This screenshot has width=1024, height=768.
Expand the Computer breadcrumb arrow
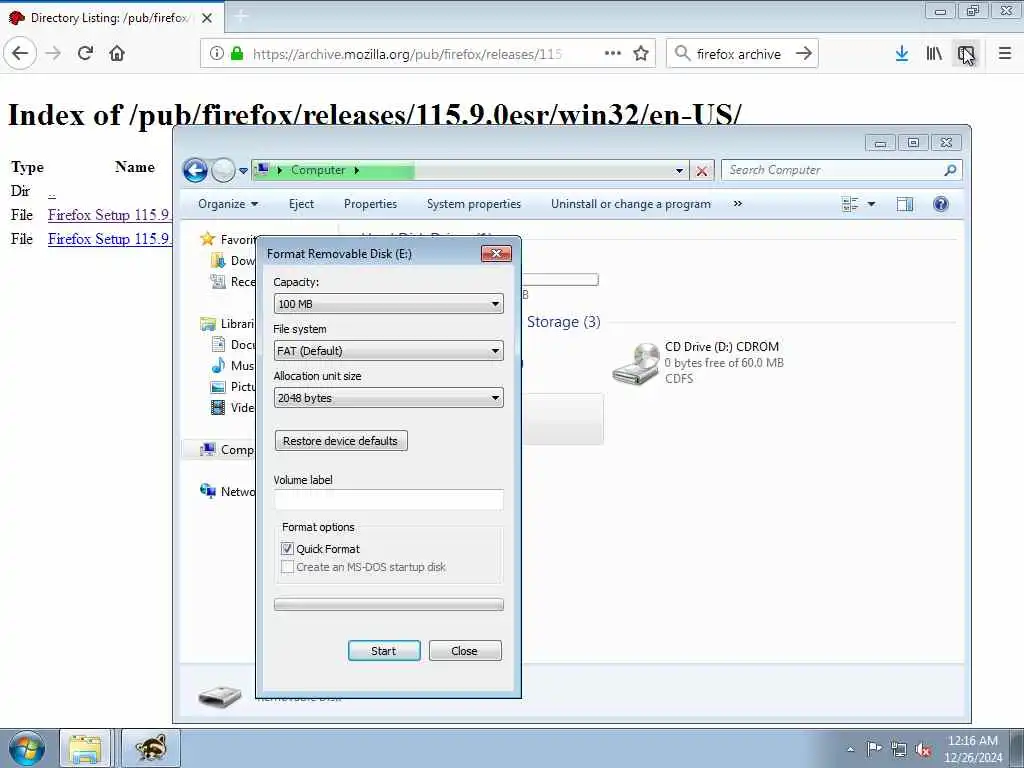coord(357,170)
